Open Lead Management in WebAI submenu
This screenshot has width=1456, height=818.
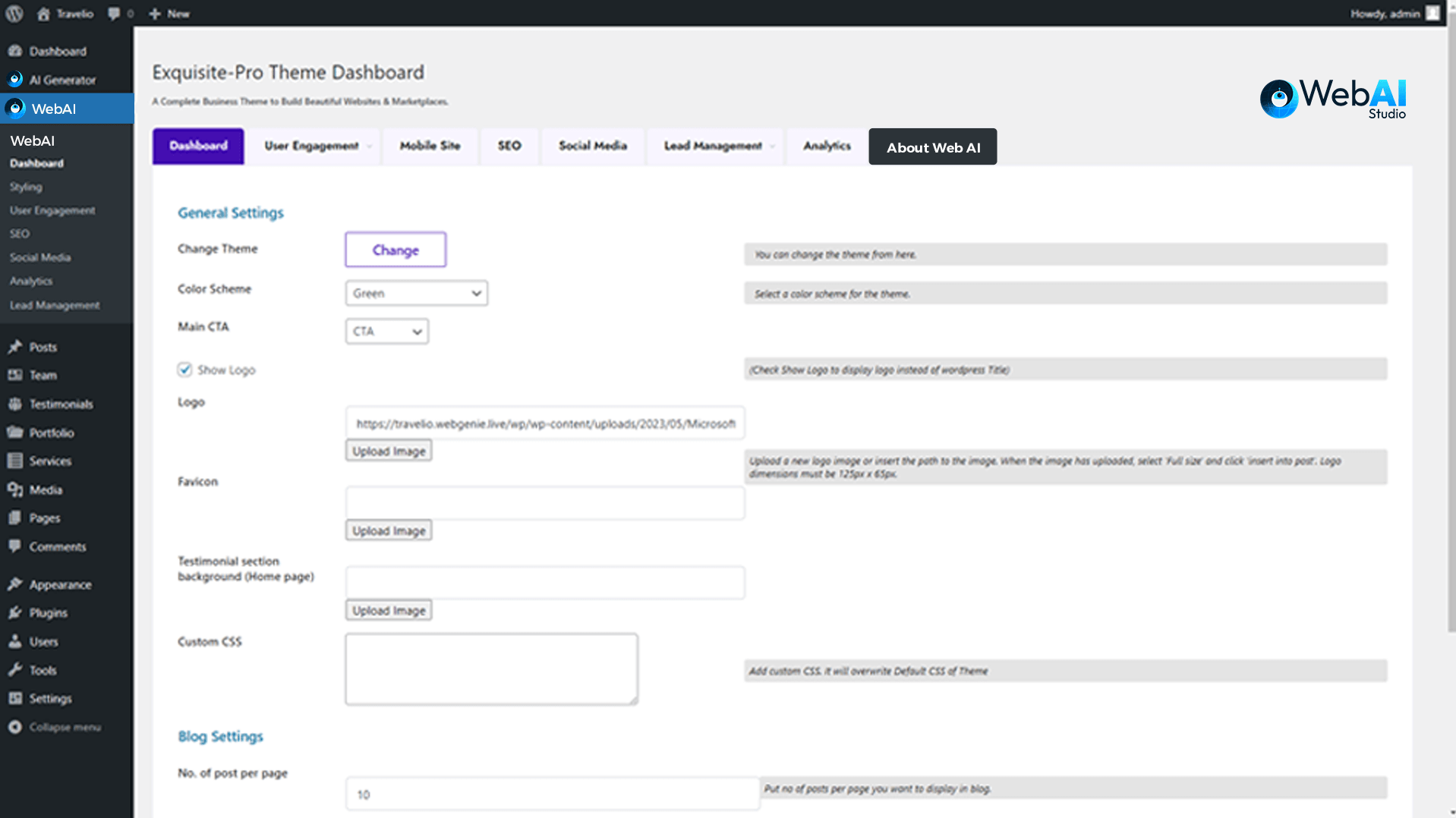click(x=55, y=305)
